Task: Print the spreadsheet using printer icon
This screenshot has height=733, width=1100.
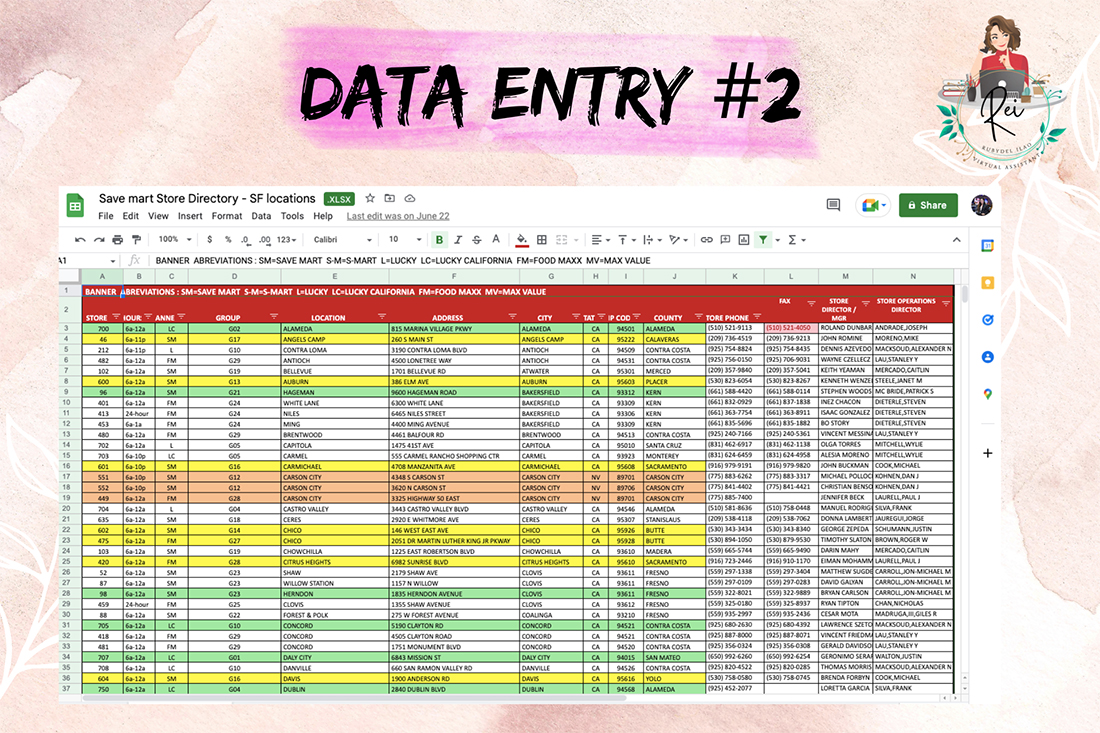Action: pyautogui.click(x=118, y=240)
